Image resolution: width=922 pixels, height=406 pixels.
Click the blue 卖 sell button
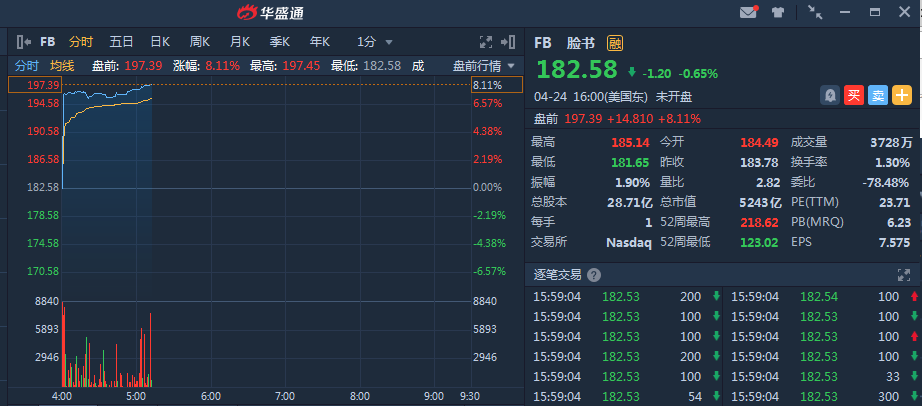(877, 96)
